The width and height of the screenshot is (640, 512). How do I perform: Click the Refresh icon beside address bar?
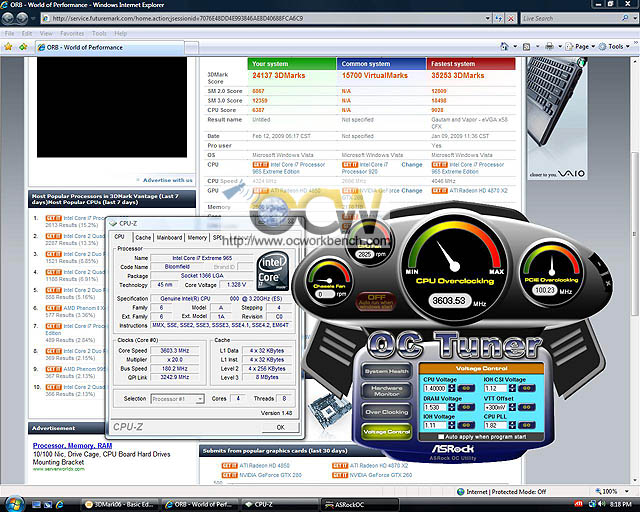498,18
